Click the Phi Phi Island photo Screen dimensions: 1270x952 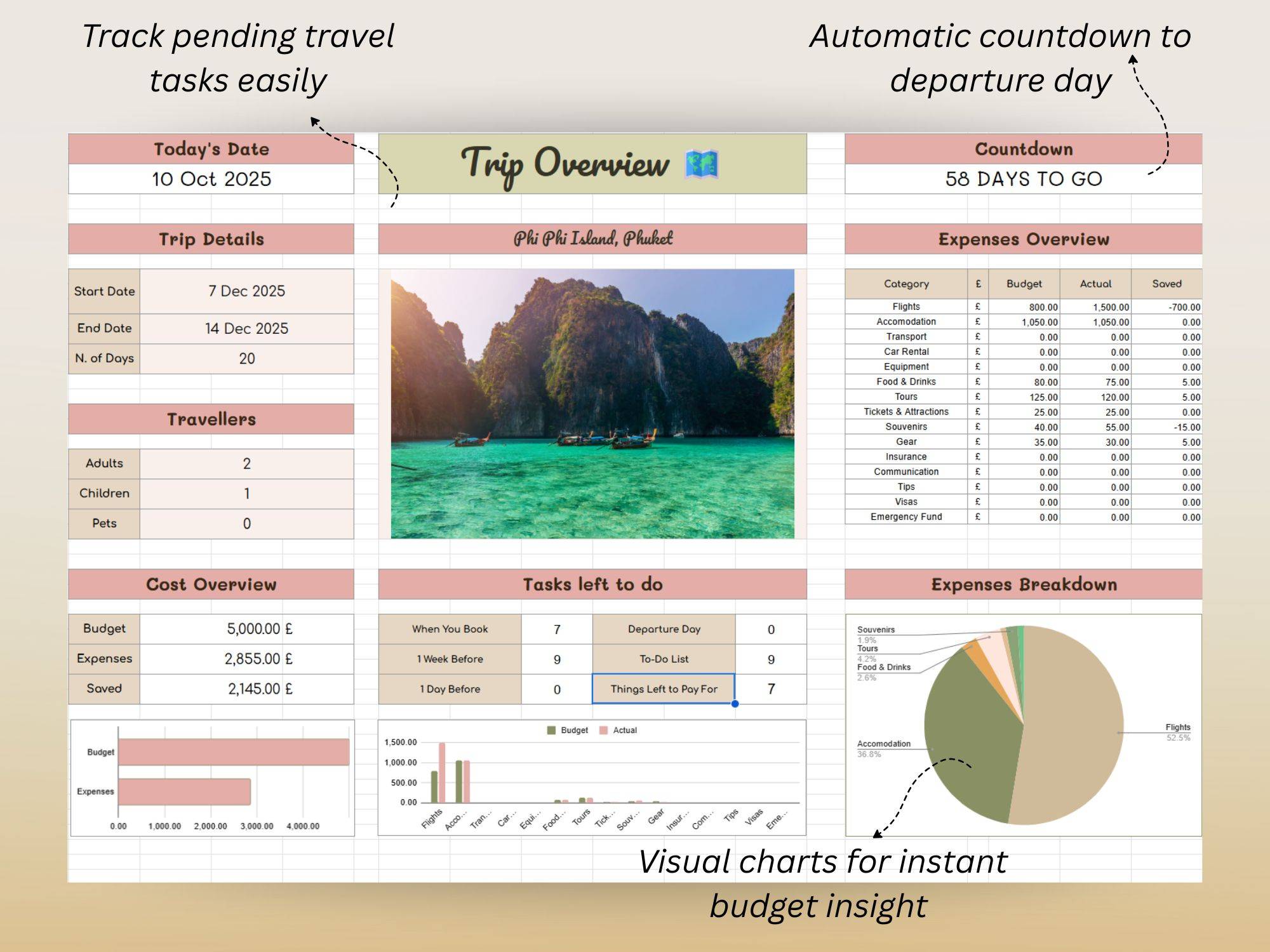coord(592,404)
